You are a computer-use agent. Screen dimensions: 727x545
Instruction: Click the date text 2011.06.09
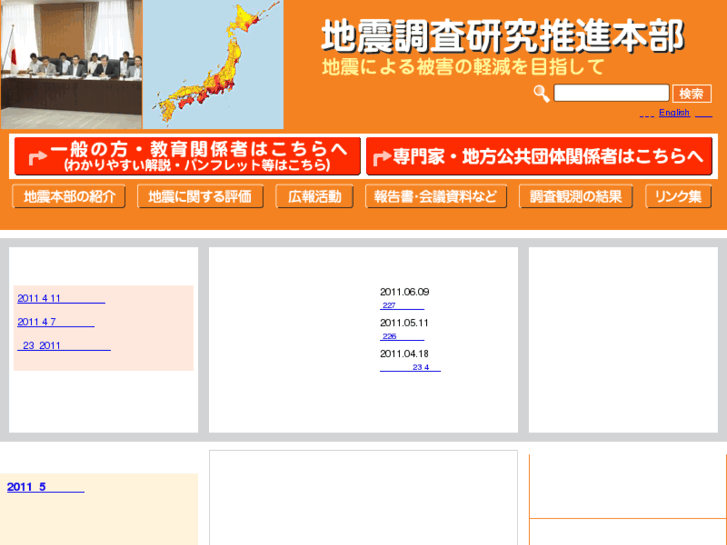pos(404,292)
